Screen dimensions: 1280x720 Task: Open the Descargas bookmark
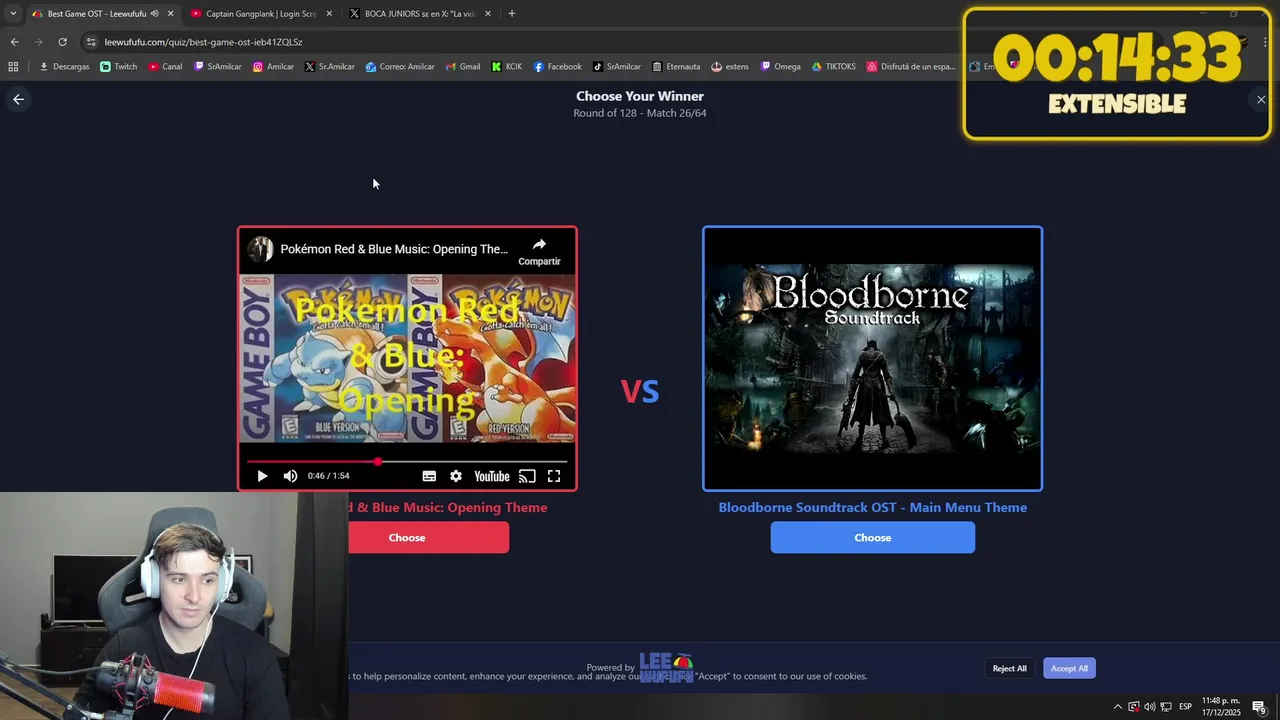pyautogui.click(x=64, y=67)
